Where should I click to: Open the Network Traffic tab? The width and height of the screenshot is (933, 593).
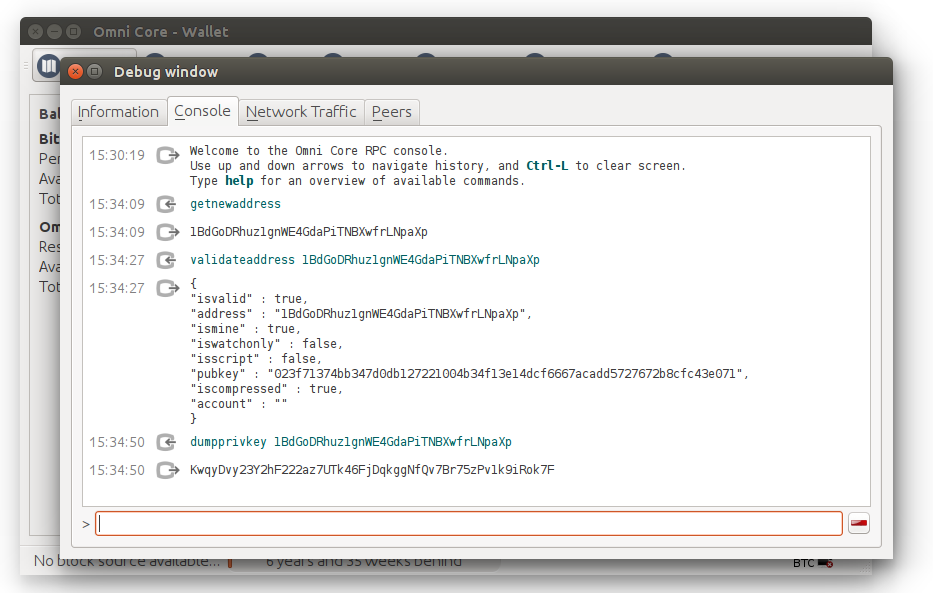point(301,112)
